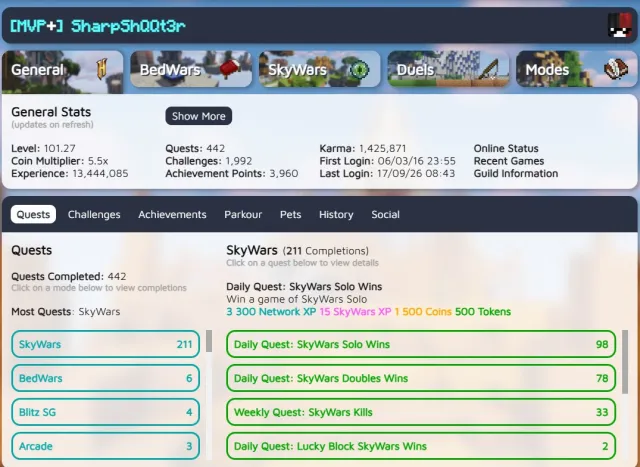
Task: Select the Quests sub-tab
Action: (x=33, y=214)
